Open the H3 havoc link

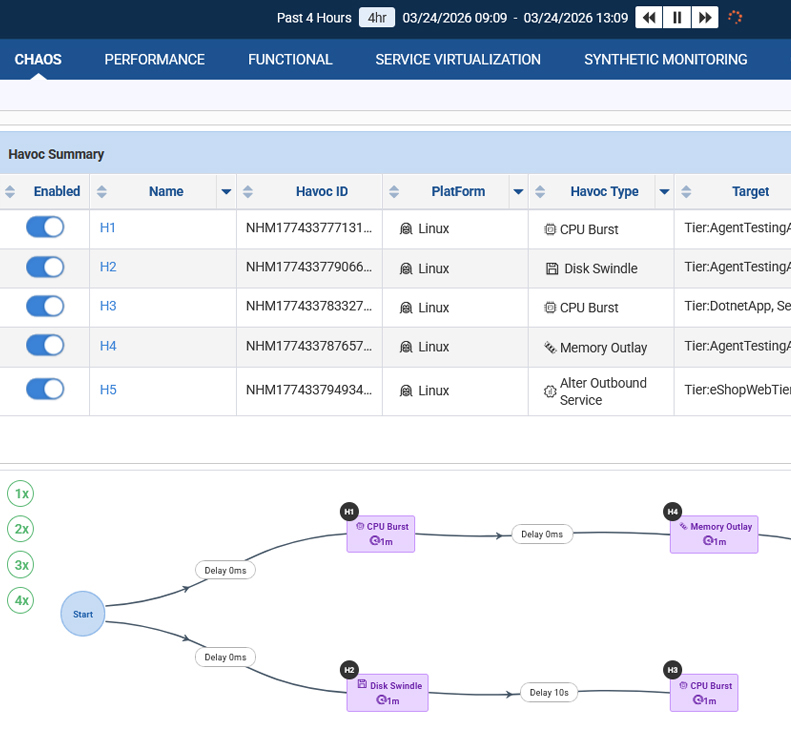pyautogui.click(x=108, y=306)
